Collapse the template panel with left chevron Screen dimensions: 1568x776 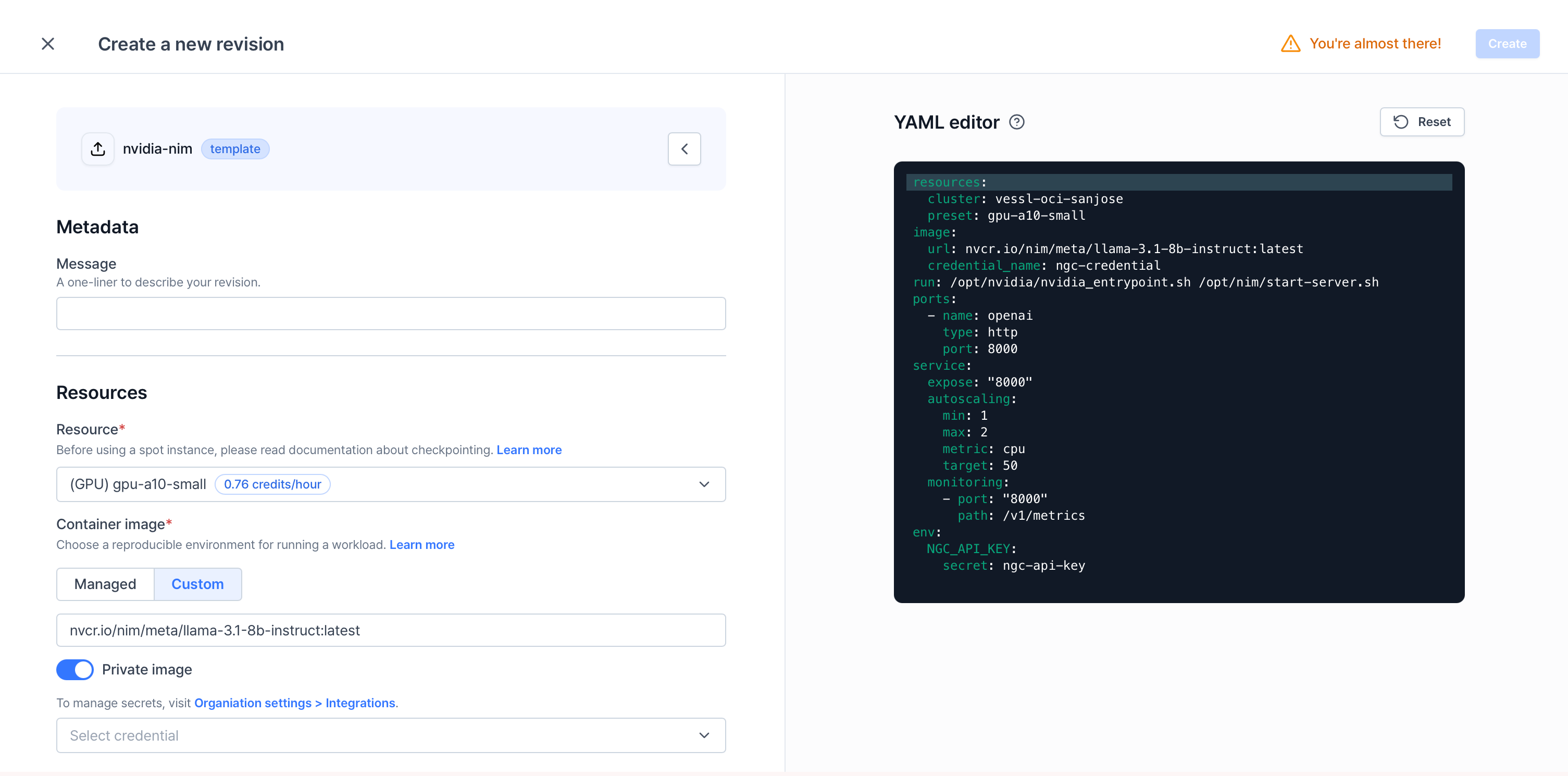coord(684,149)
